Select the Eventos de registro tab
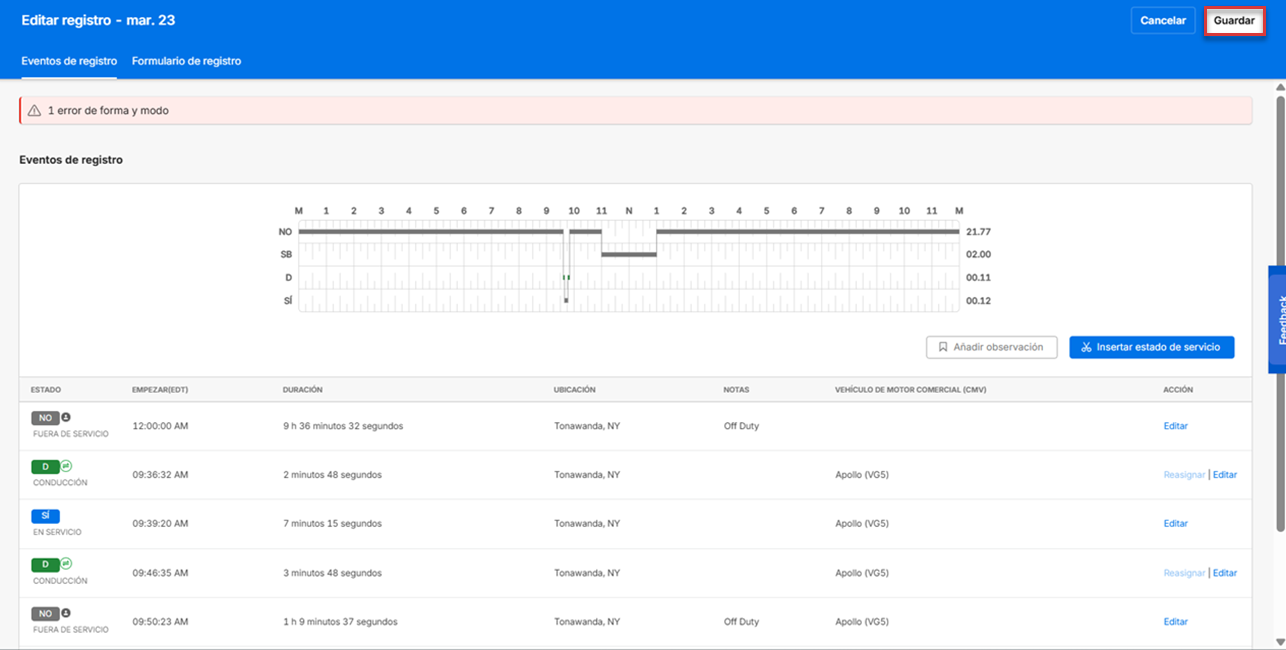The height and width of the screenshot is (650, 1286). 68,60
